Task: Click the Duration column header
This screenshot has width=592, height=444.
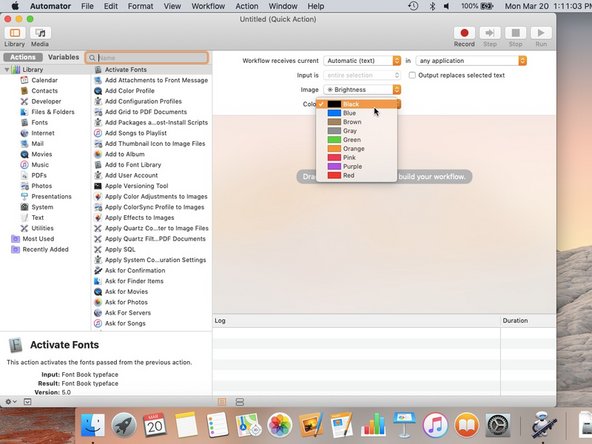Action: 528,321
